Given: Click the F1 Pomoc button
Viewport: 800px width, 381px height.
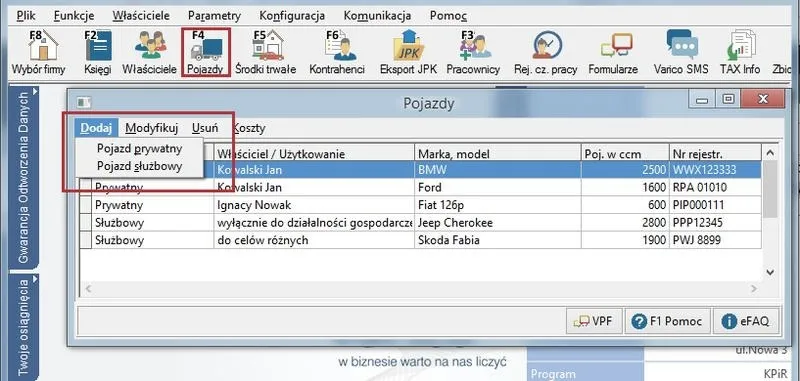Looking at the screenshot, I should click(x=667, y=321).
